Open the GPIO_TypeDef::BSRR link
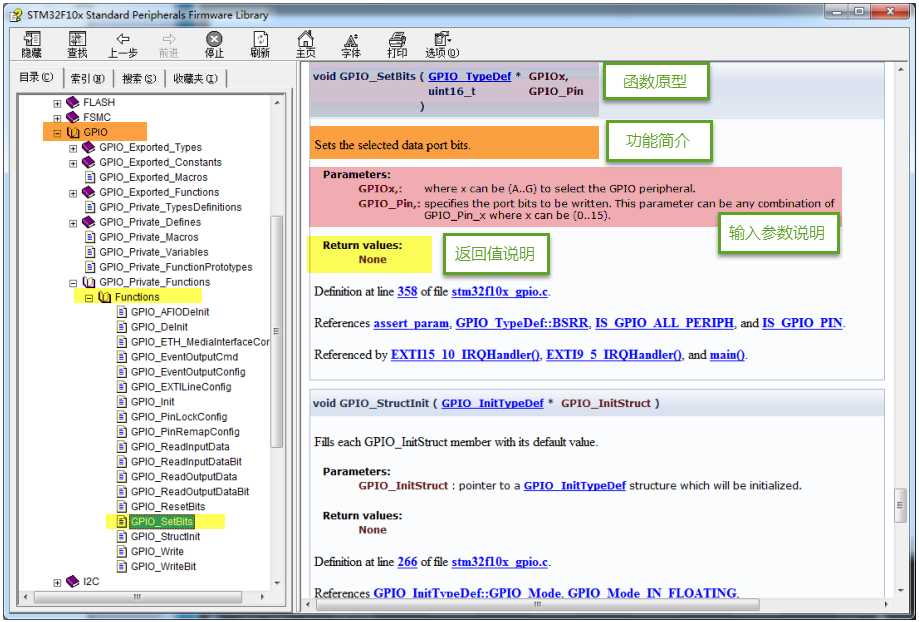Screen dimensions: 919x622 tap(522, 323)
